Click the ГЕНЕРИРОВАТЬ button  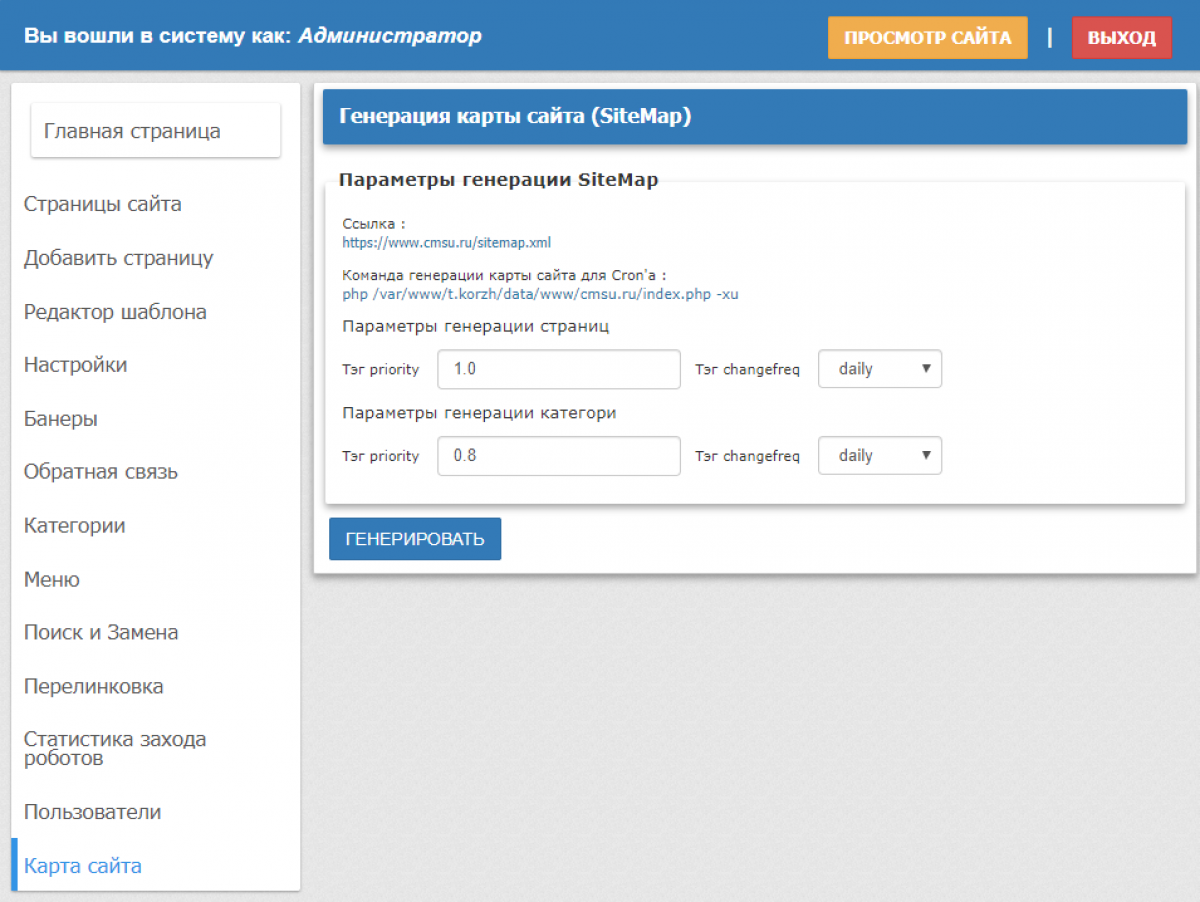[415, 539]
